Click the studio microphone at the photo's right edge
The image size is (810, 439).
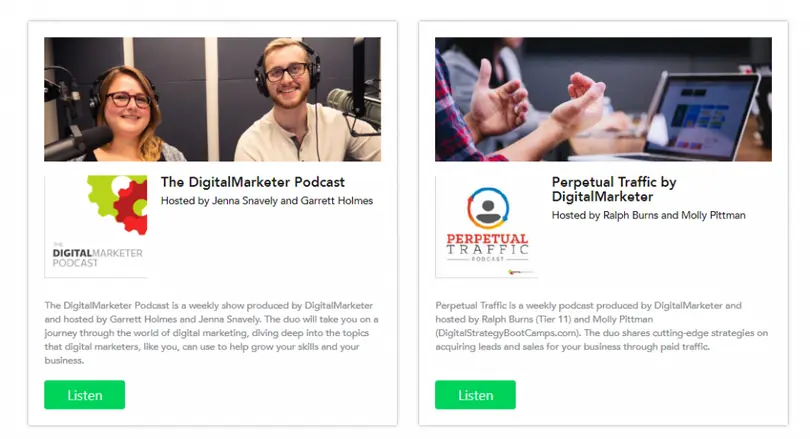pos(354,103)
